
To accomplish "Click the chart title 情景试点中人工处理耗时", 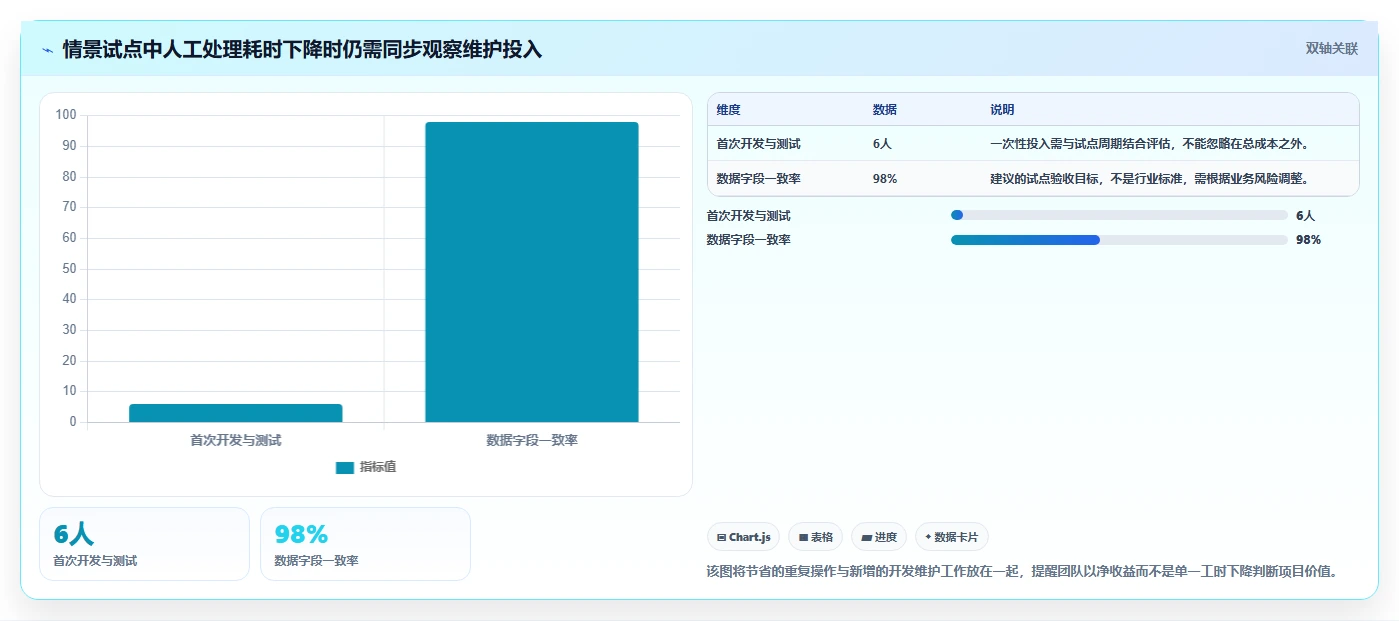I will click(302, 49).
